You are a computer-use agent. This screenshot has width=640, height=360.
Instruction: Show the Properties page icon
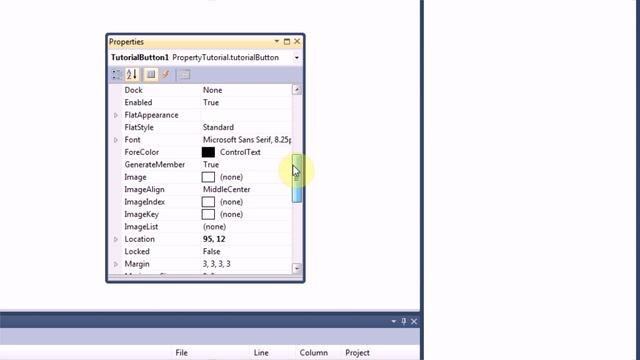point(151,74)
